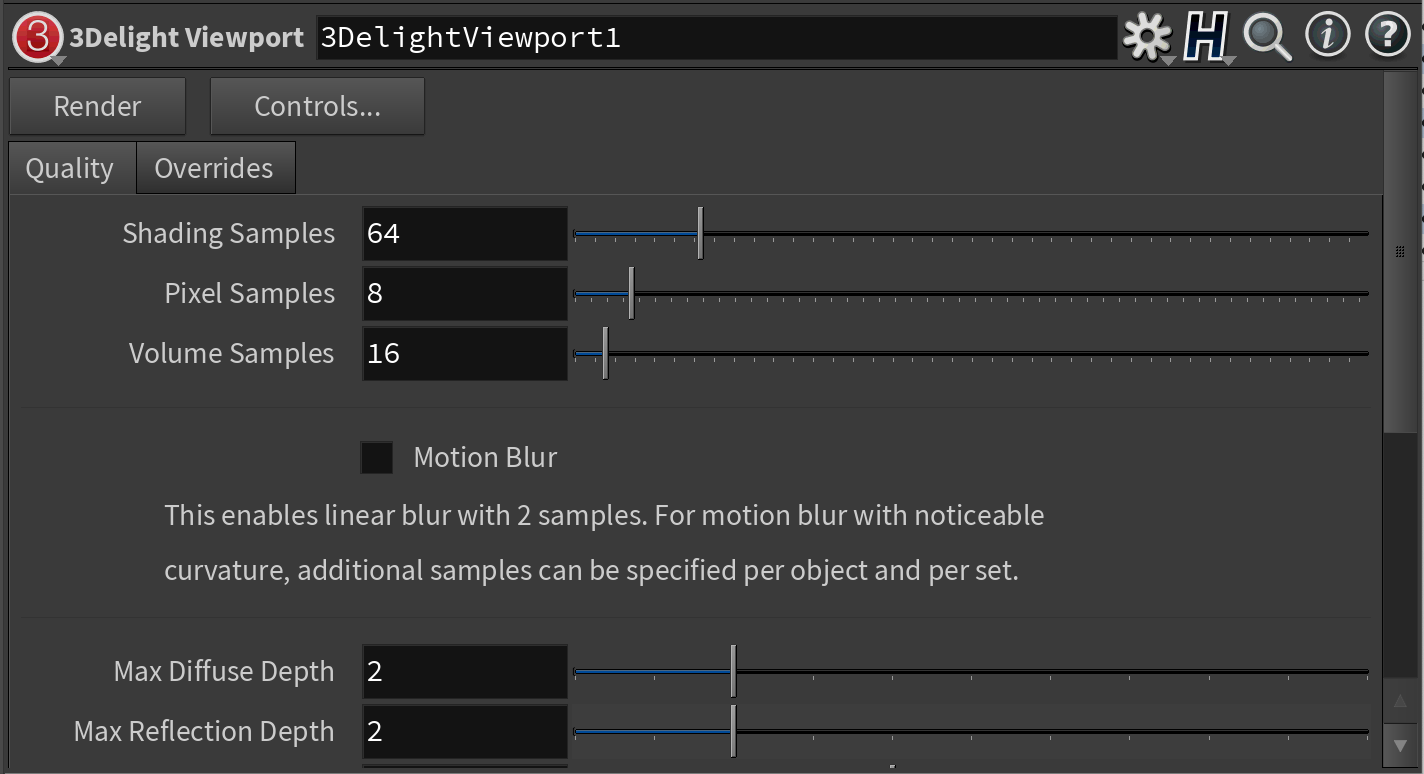Click the Pixel Samples slider handle
The image size is (1424, 774).
pyautogui.click(x=631, y=293)
